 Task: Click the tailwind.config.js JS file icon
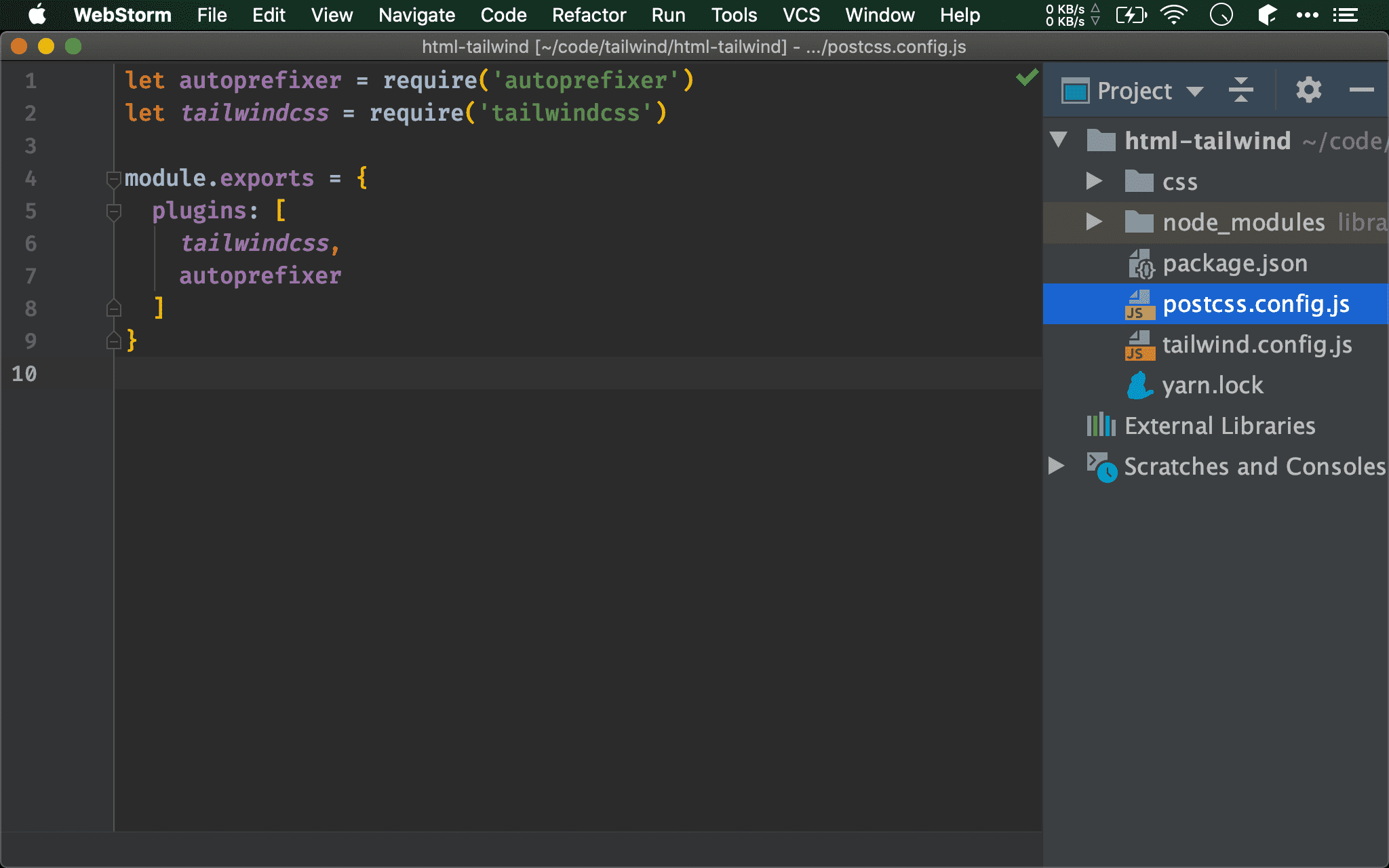(1140, 344)
